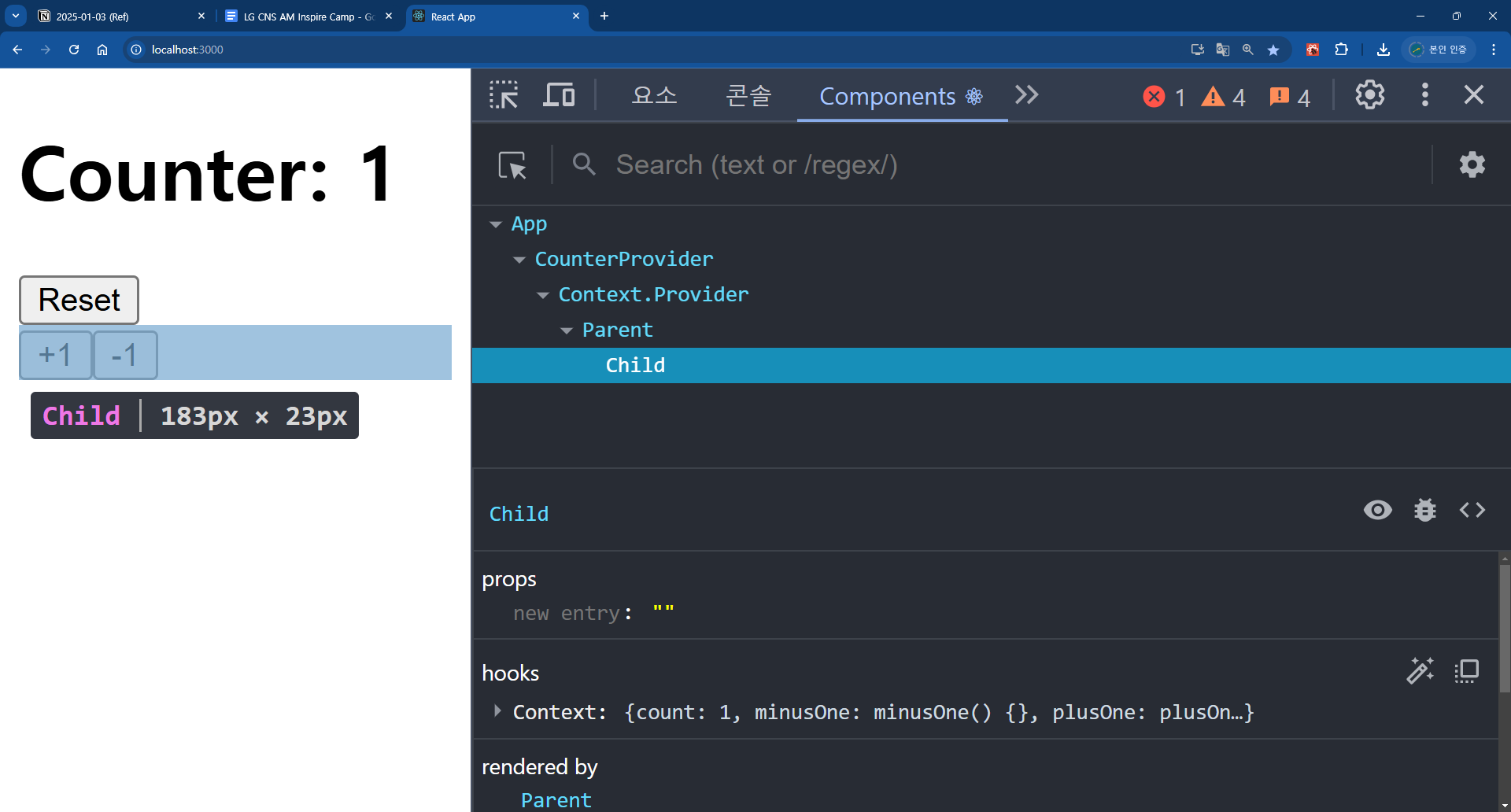
Task: Open the zoom indicator in address bar
Action: [x=1248, y=50]
